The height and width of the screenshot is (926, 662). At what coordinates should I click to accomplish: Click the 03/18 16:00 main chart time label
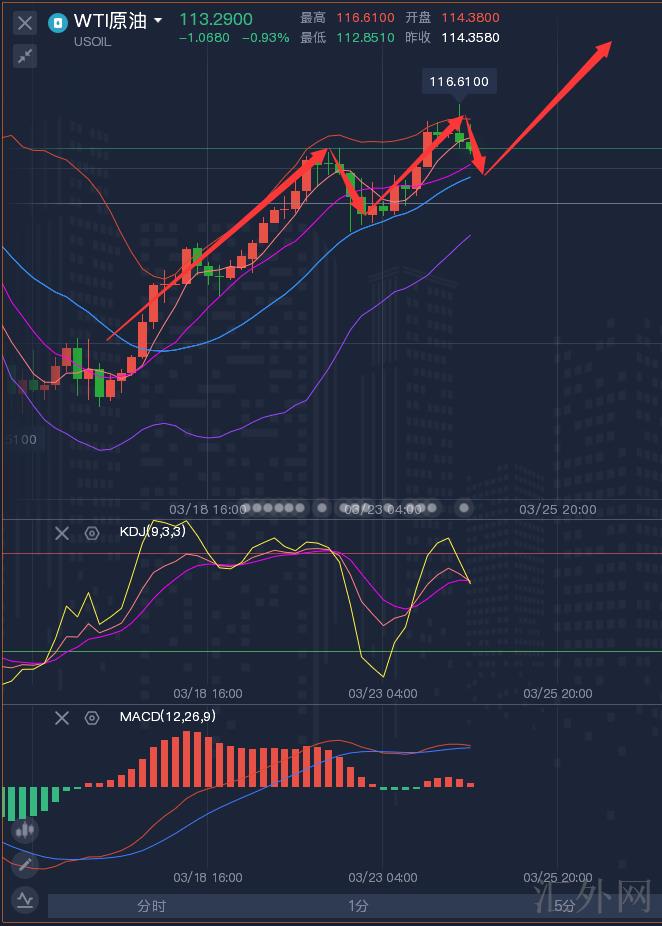208,509
